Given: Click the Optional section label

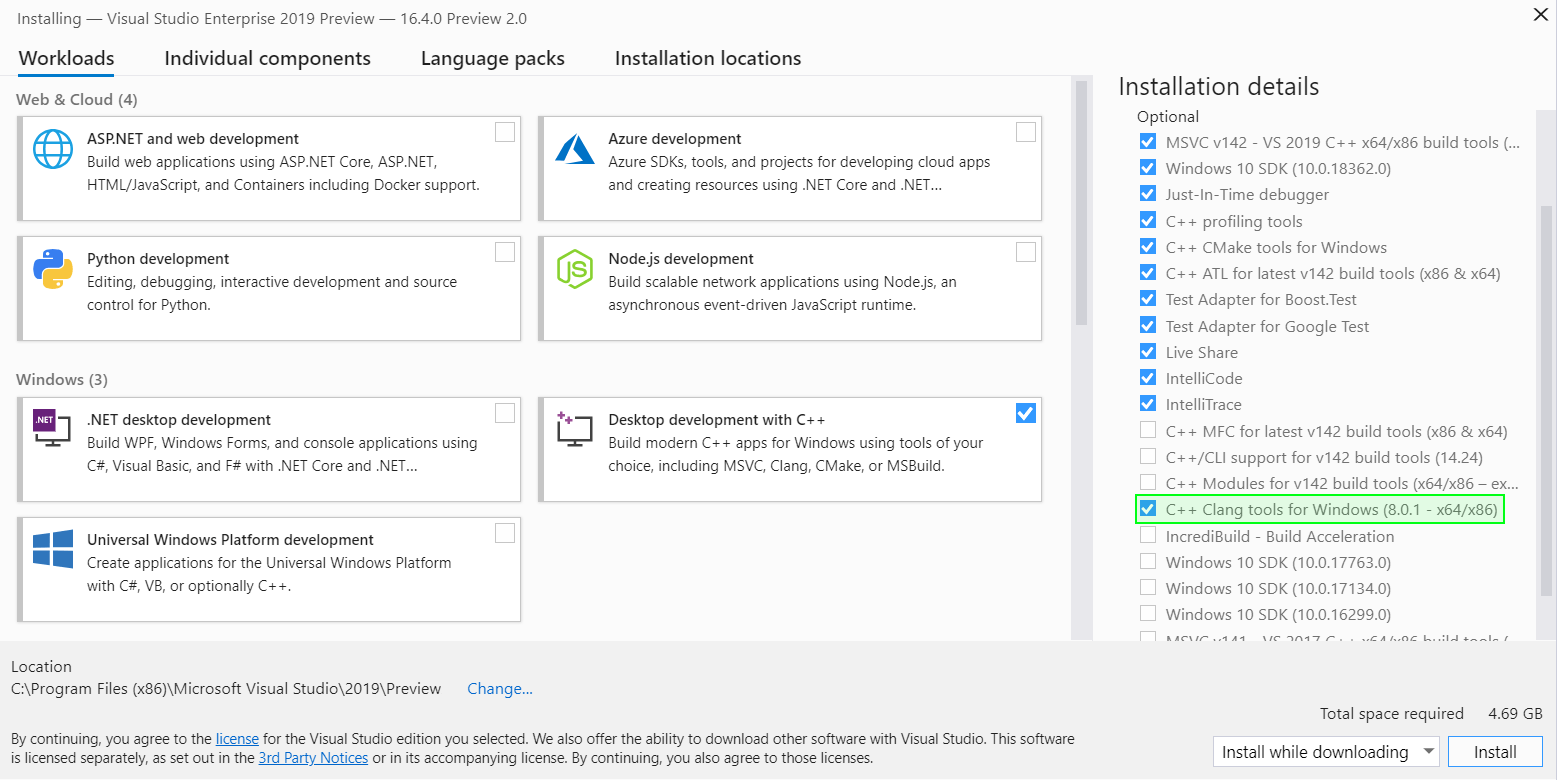Looking at the screenshot, I should coord(1168,116).
